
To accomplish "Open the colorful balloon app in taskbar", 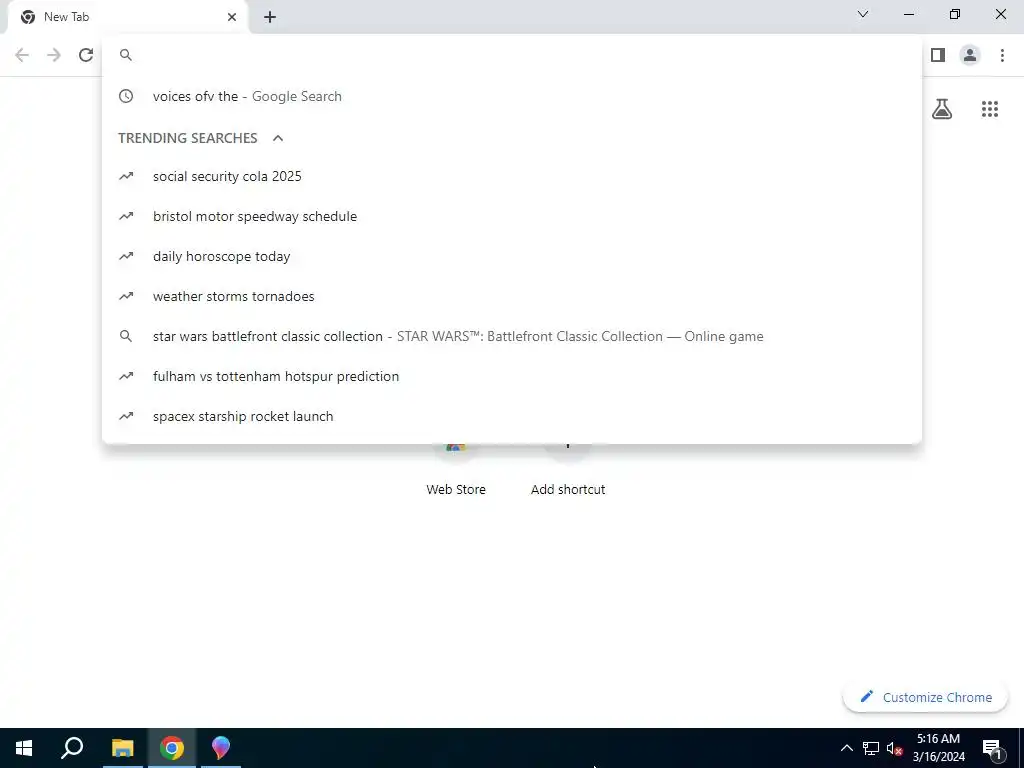I will [x=221, y=748].
